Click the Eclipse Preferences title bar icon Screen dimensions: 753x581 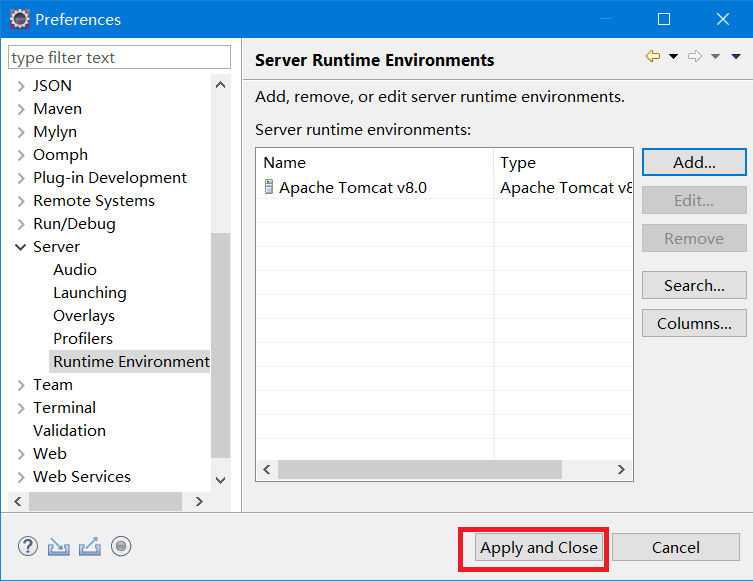pyautogui.click(x=19, y=19)
